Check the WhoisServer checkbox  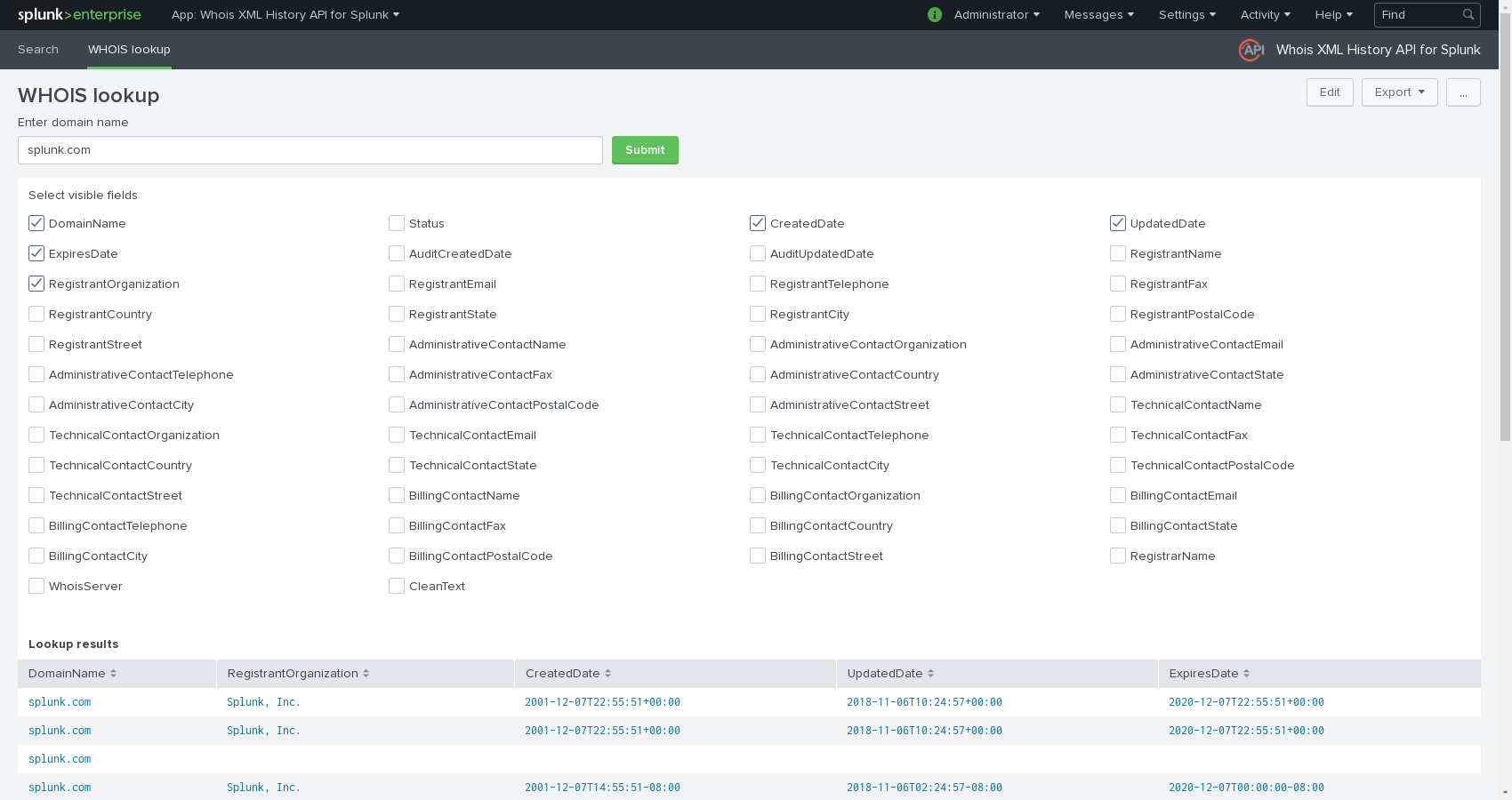(x=36, y=586)
